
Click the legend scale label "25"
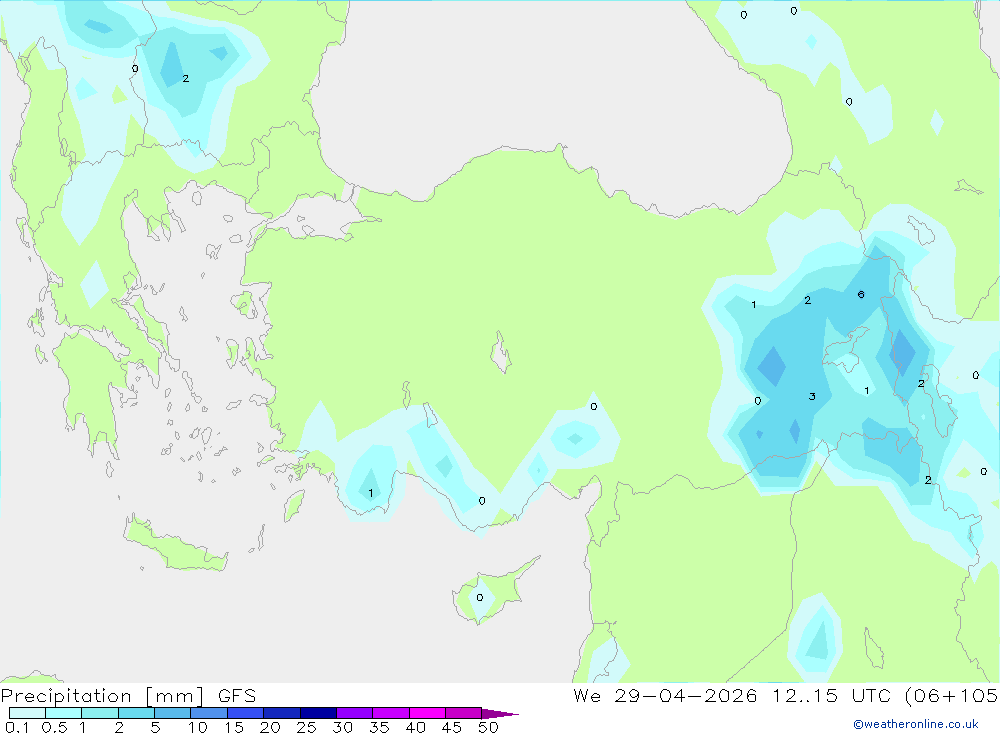(307, 727)
